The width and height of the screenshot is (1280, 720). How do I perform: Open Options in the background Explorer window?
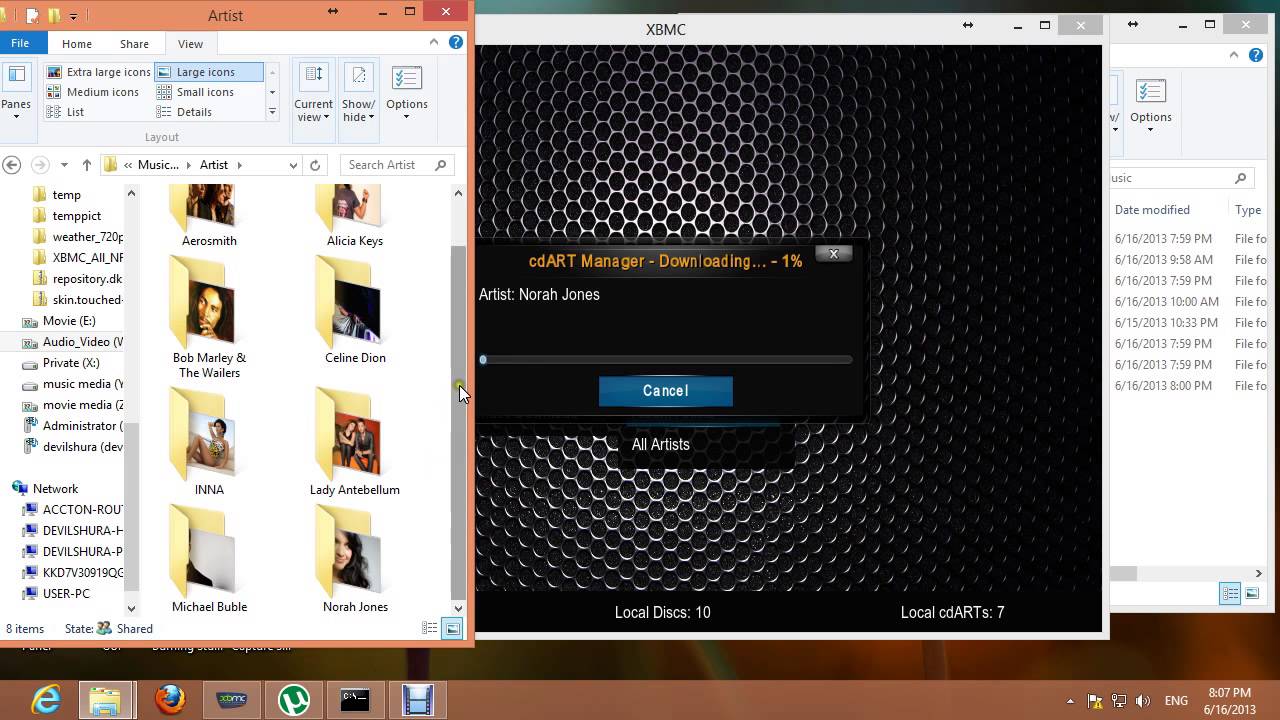[x=1151, y=105]
